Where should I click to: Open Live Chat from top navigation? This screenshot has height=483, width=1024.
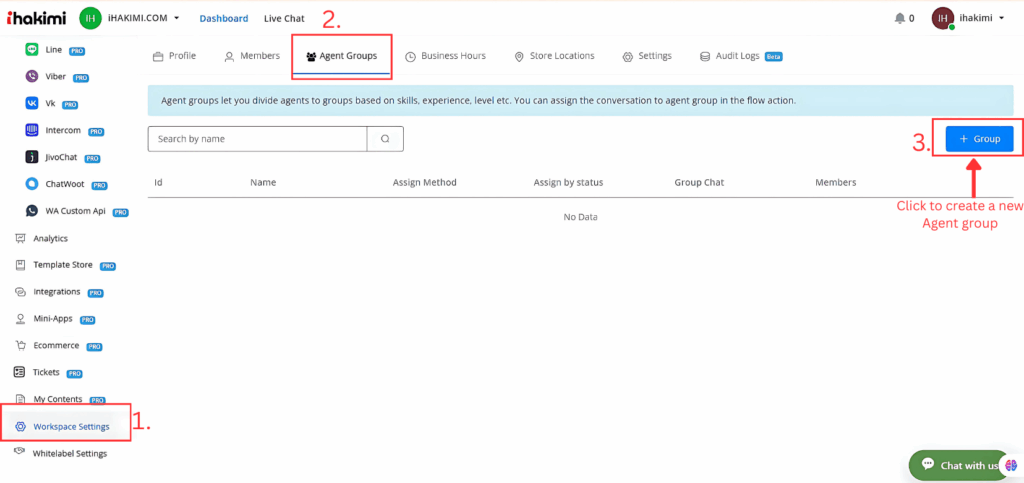click(x=284, y=18)
